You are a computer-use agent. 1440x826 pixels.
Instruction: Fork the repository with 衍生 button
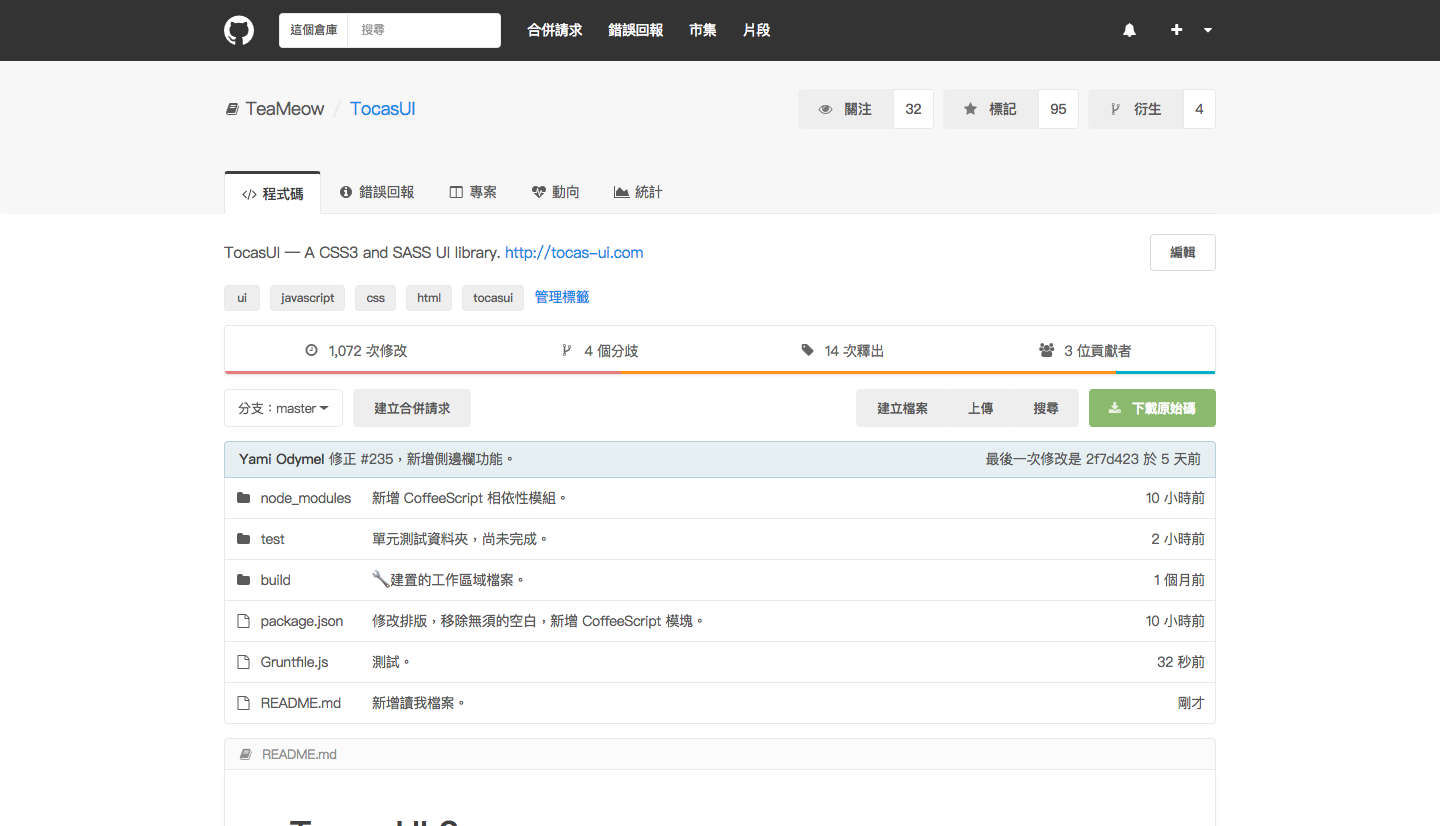pos(1135,109)
